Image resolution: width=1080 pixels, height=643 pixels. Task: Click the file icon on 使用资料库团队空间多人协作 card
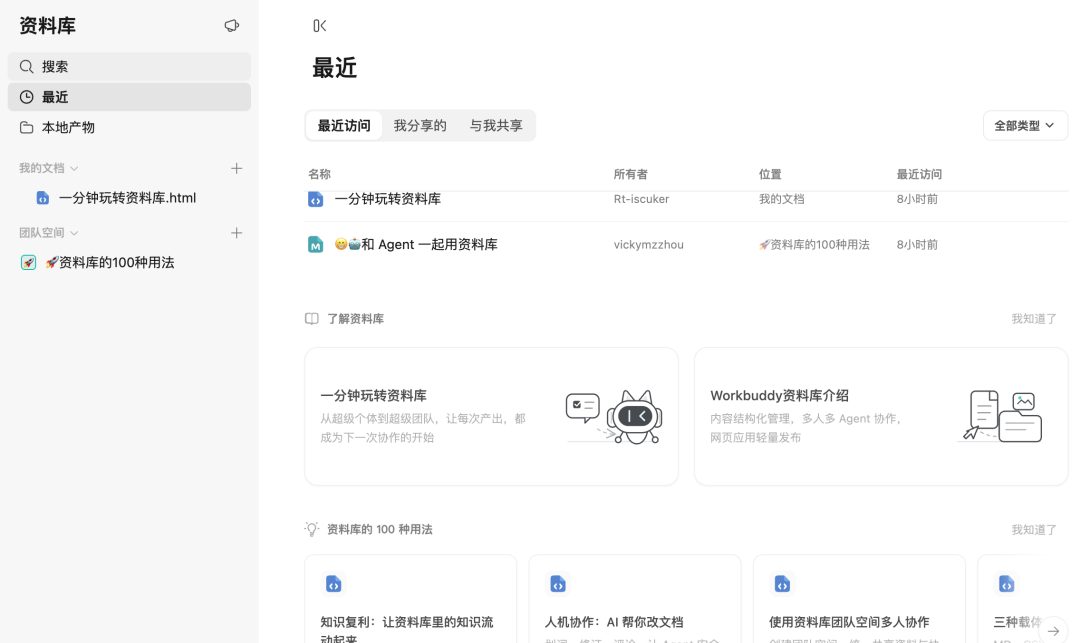click(x=782, y=584)
